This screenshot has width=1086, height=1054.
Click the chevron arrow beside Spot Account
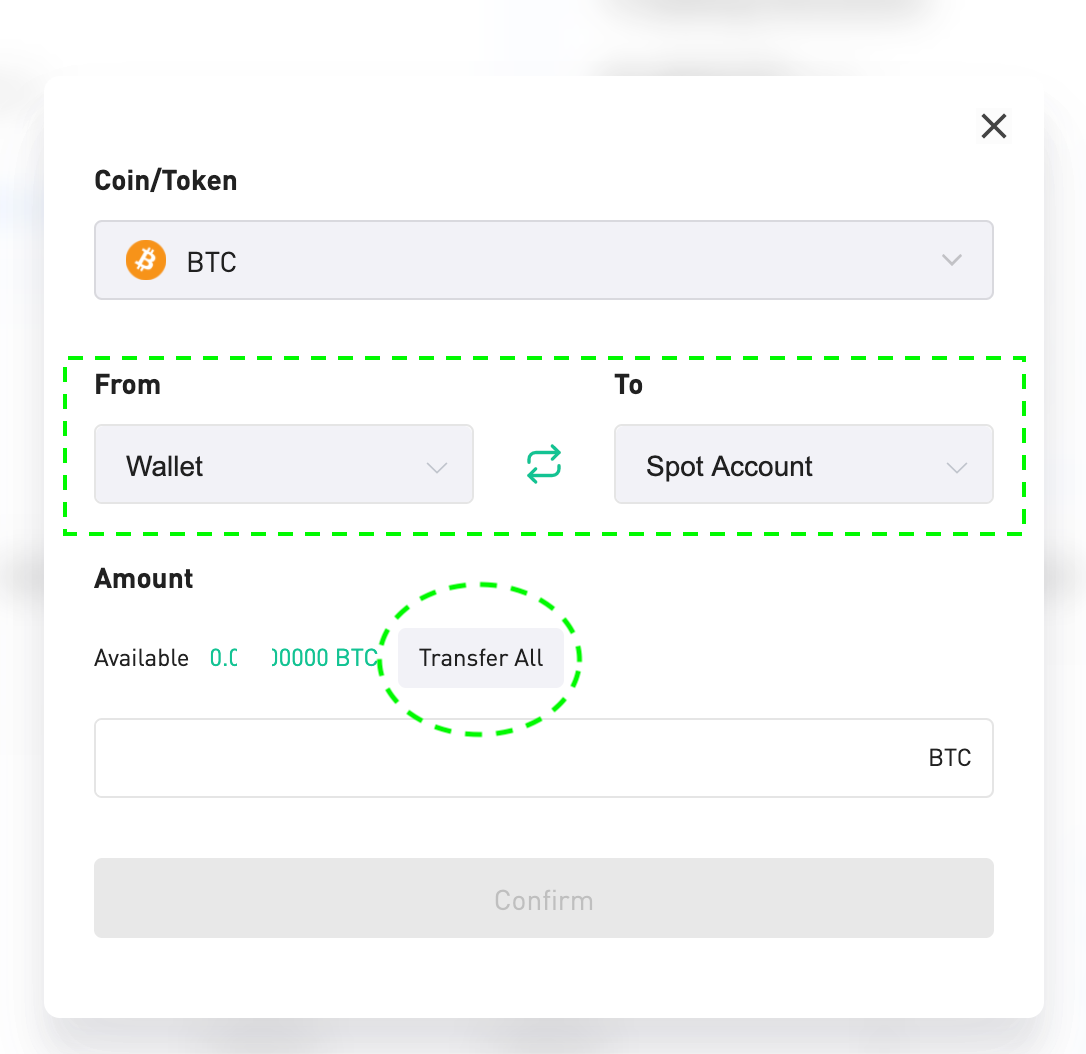957,468
